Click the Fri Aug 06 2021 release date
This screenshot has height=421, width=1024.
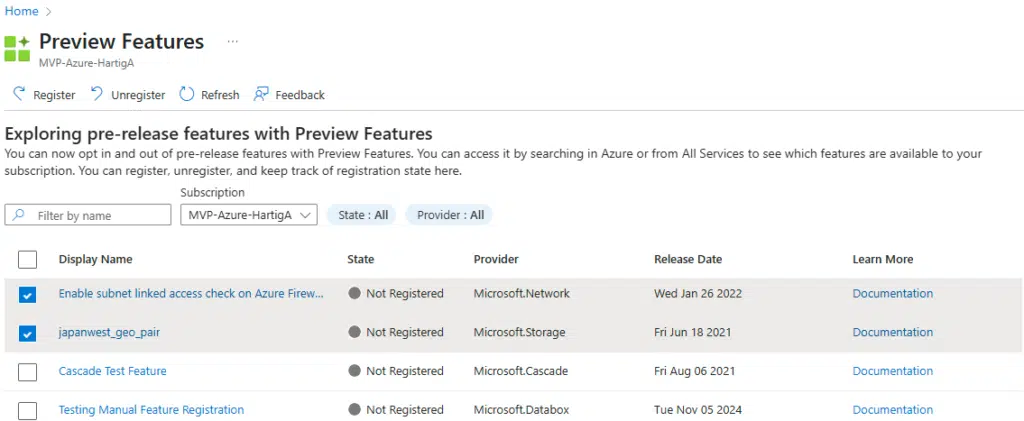tap(694, 371)
